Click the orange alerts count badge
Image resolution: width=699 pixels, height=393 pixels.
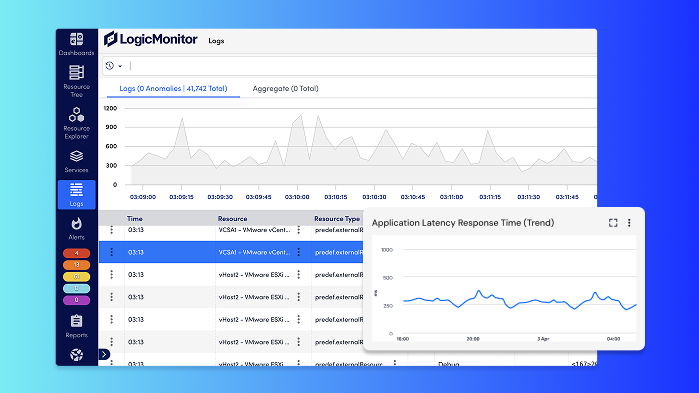(76, 265)
